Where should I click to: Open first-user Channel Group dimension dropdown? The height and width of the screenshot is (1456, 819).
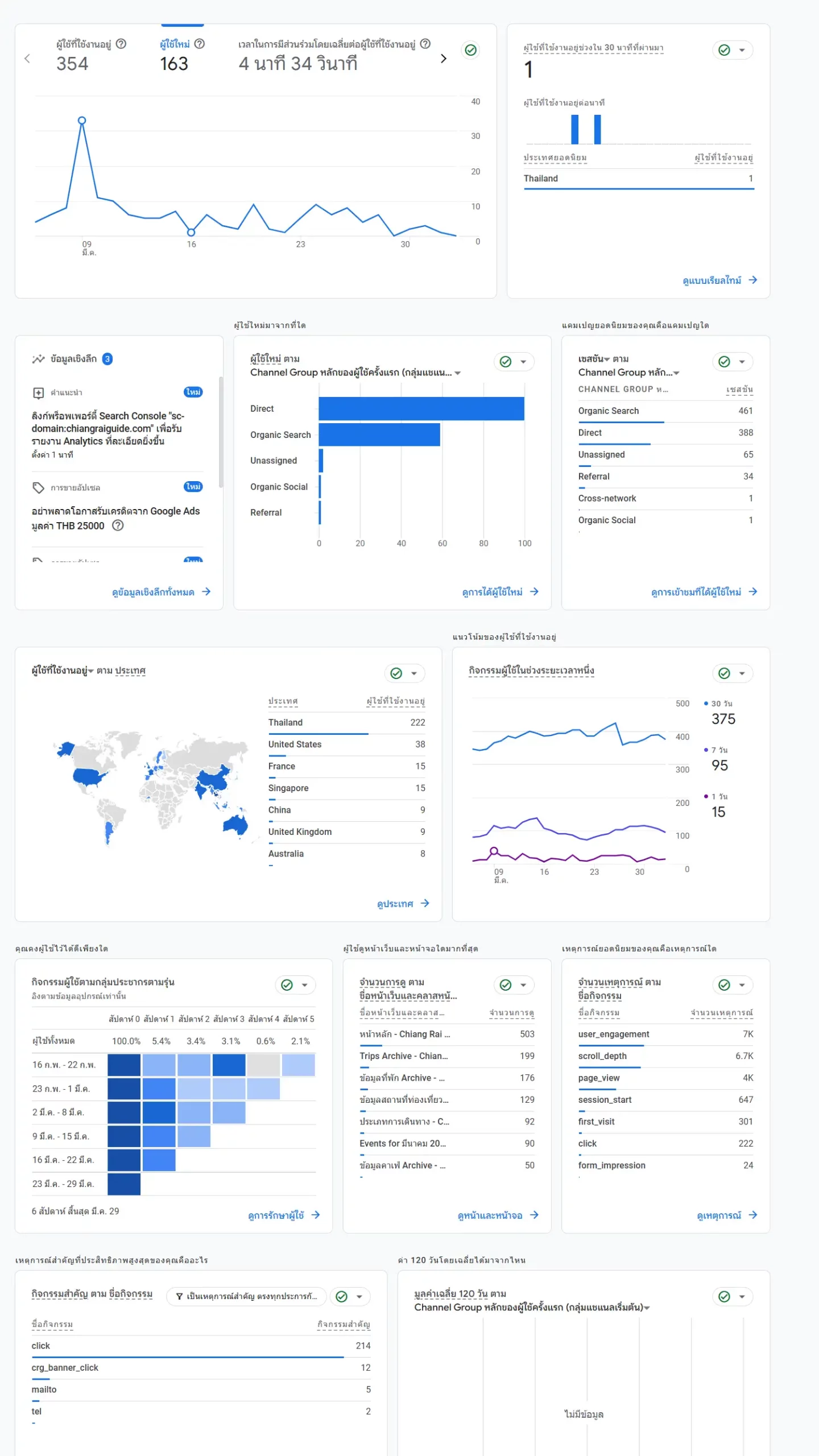tap(355, 373)
